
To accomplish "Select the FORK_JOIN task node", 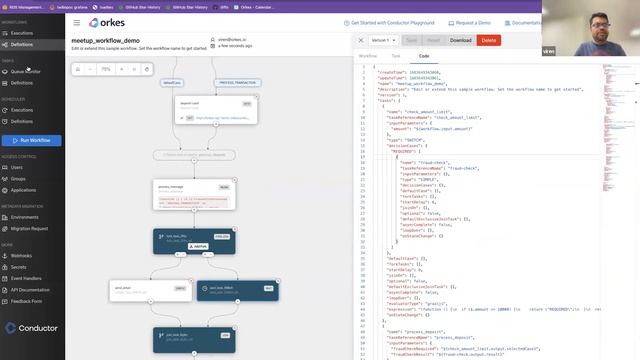I will click(x=194, y=241).
